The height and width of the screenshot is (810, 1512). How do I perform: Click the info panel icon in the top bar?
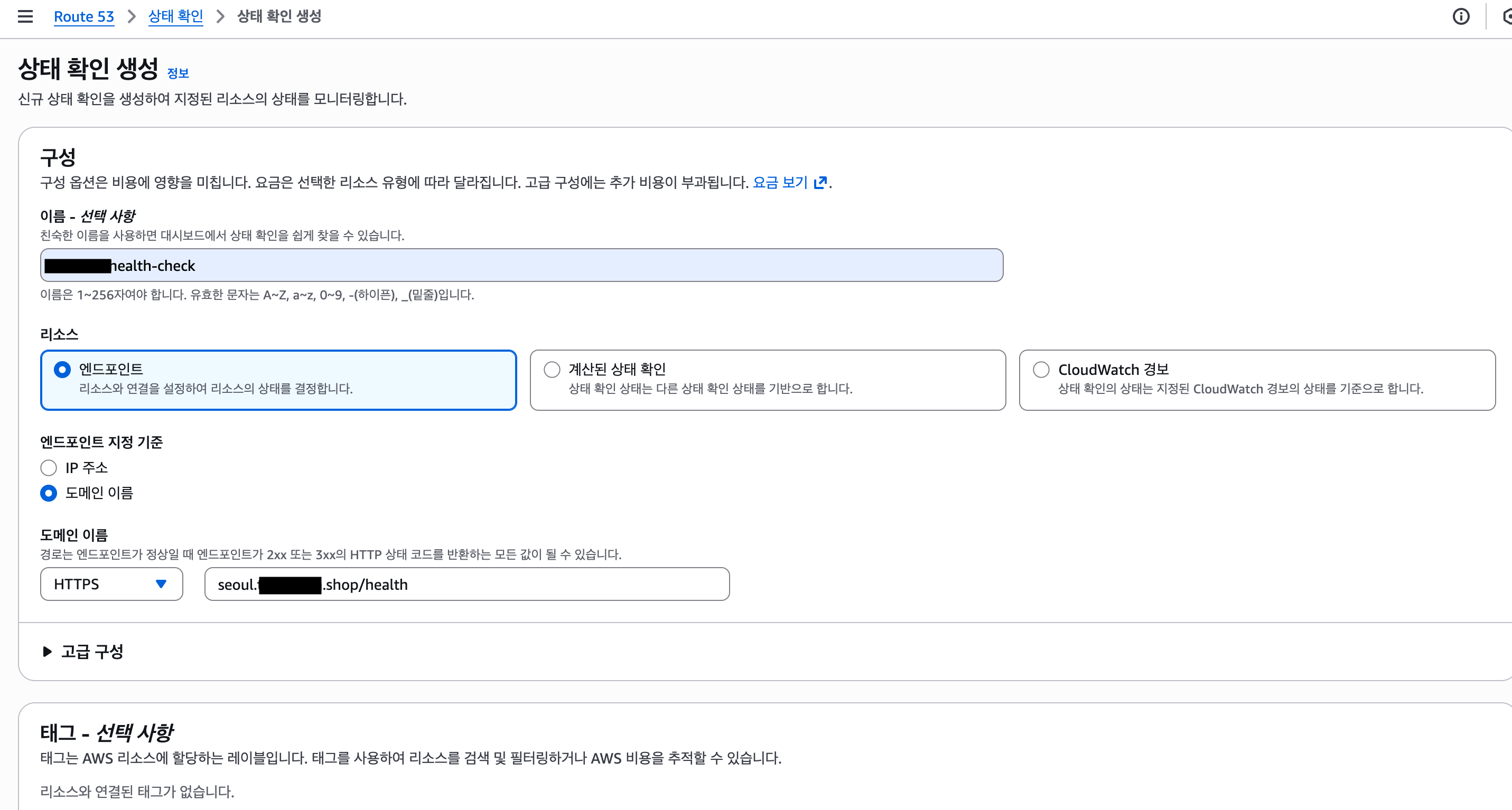coord(1460,16)
